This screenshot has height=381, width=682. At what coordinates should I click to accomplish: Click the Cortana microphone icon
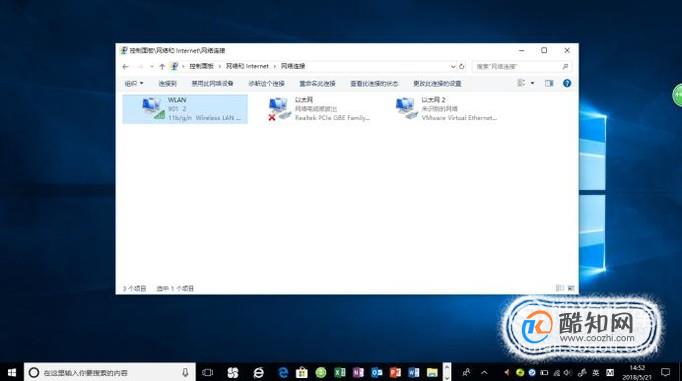[185, 372]
